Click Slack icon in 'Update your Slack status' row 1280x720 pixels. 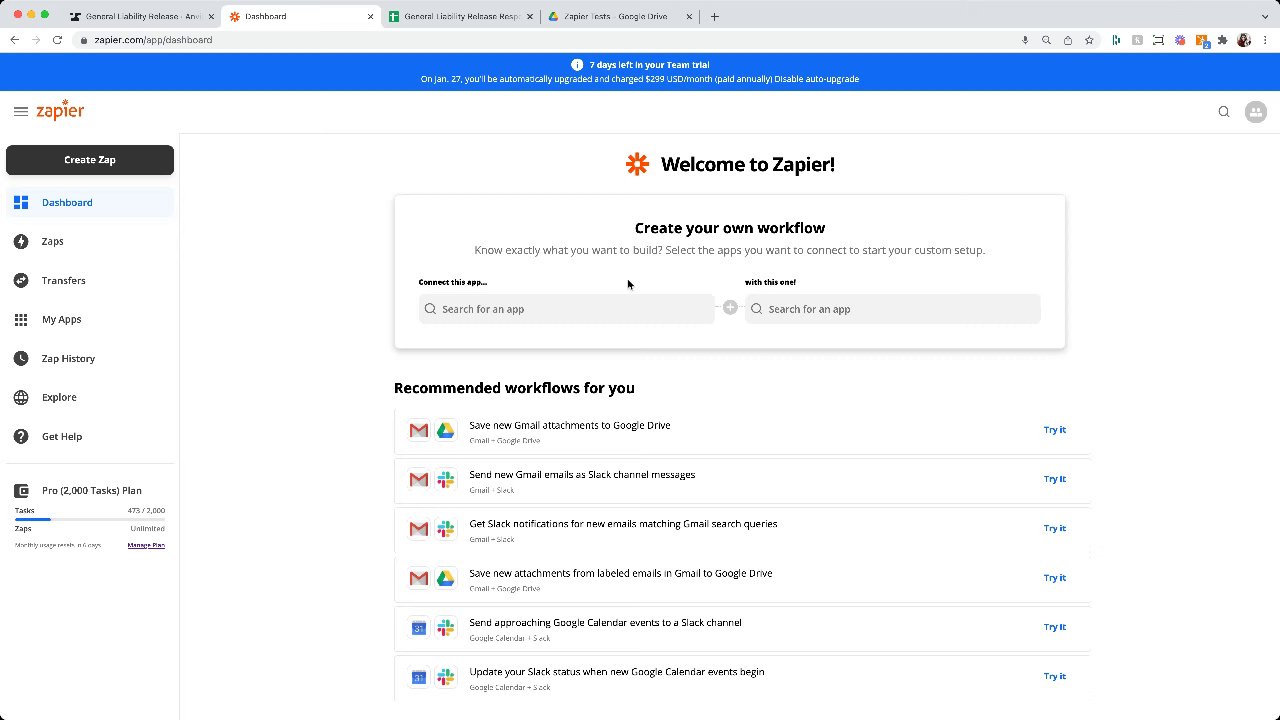446,677
